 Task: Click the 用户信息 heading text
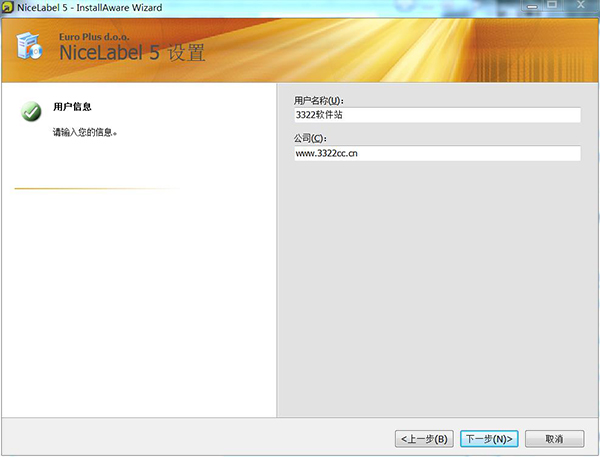(x=72, y=107)
